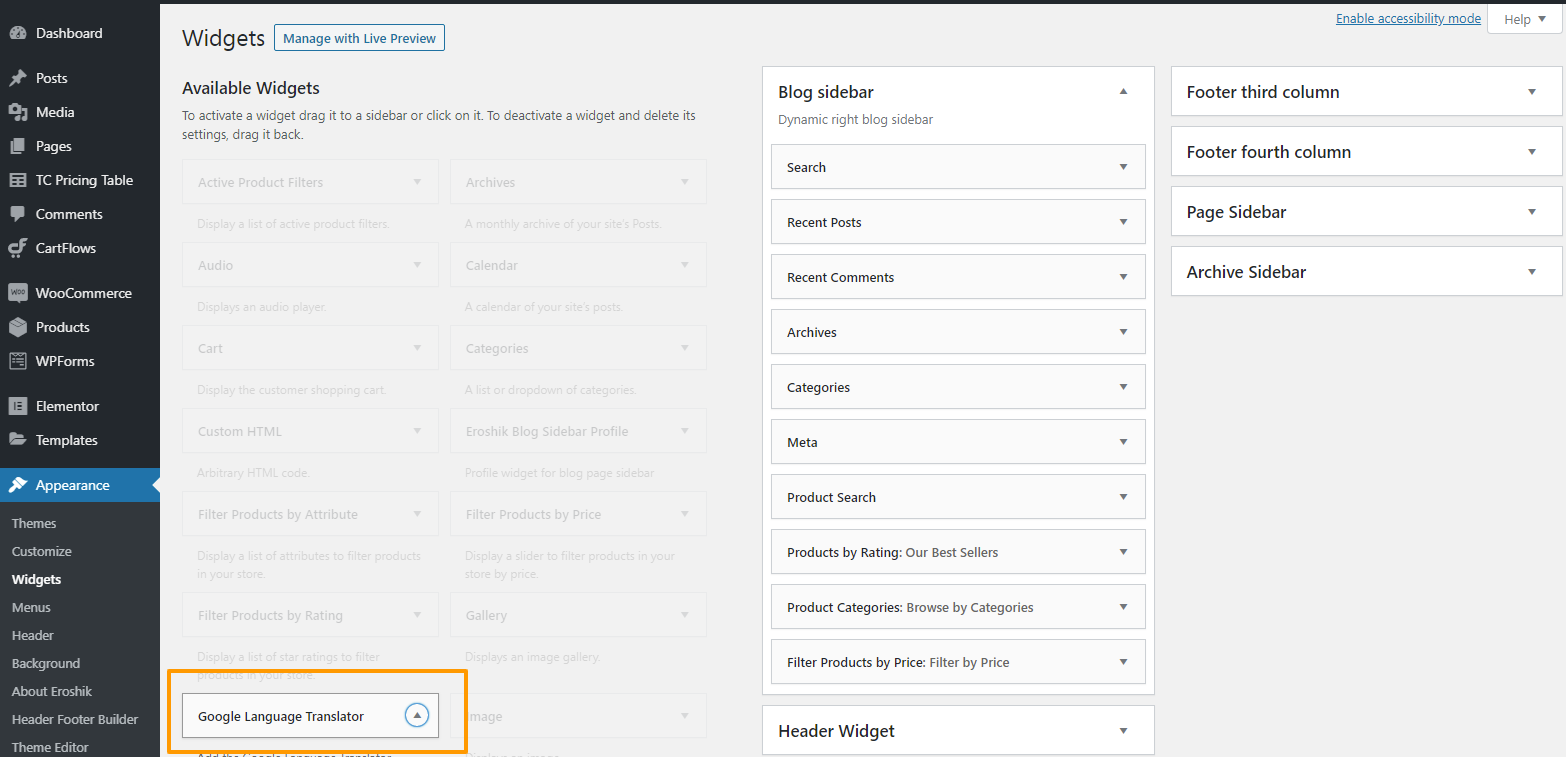Expand the Products by Rating widget arrow
This screenshot has width=1566, height=757.
1123,552
